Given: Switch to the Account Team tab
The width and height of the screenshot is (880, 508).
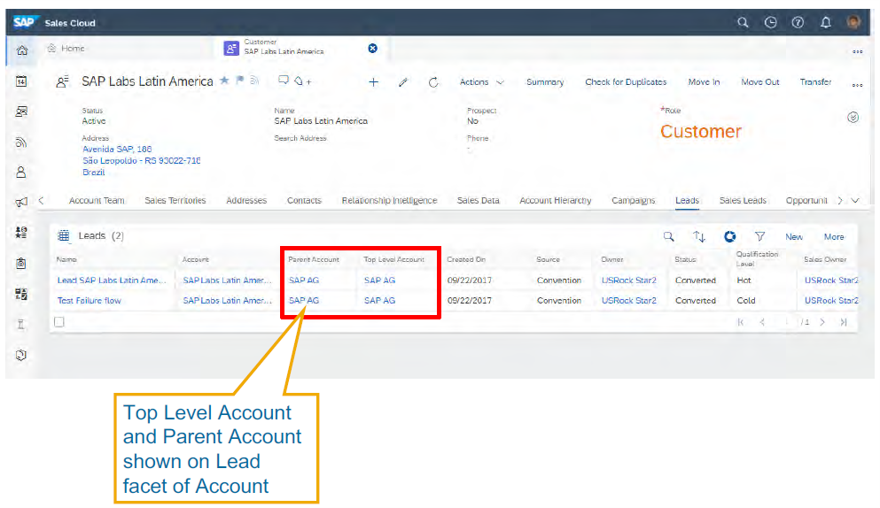Looking at the screenshot, I should click(x=97, y=200).
